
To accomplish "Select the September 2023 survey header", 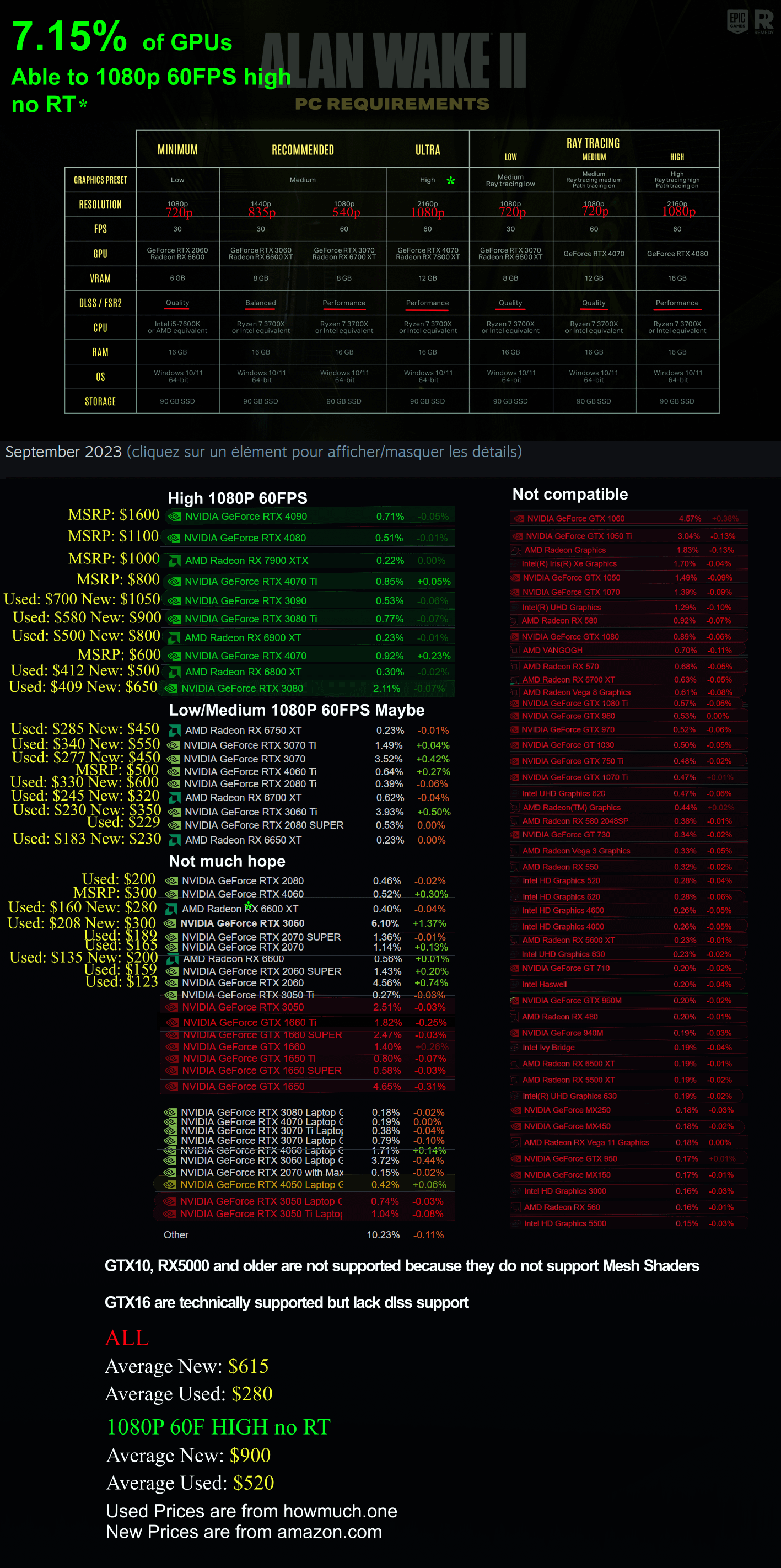I will point(263,452).
